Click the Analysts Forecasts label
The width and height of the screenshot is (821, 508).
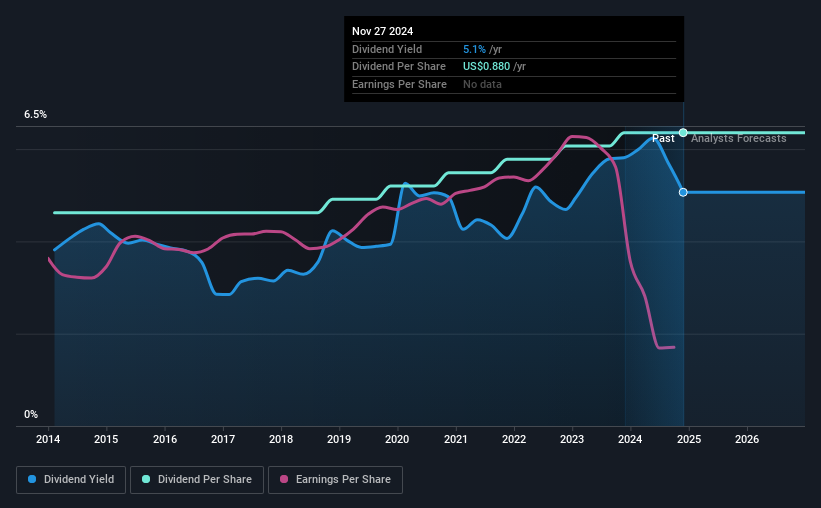coord(739,139)
